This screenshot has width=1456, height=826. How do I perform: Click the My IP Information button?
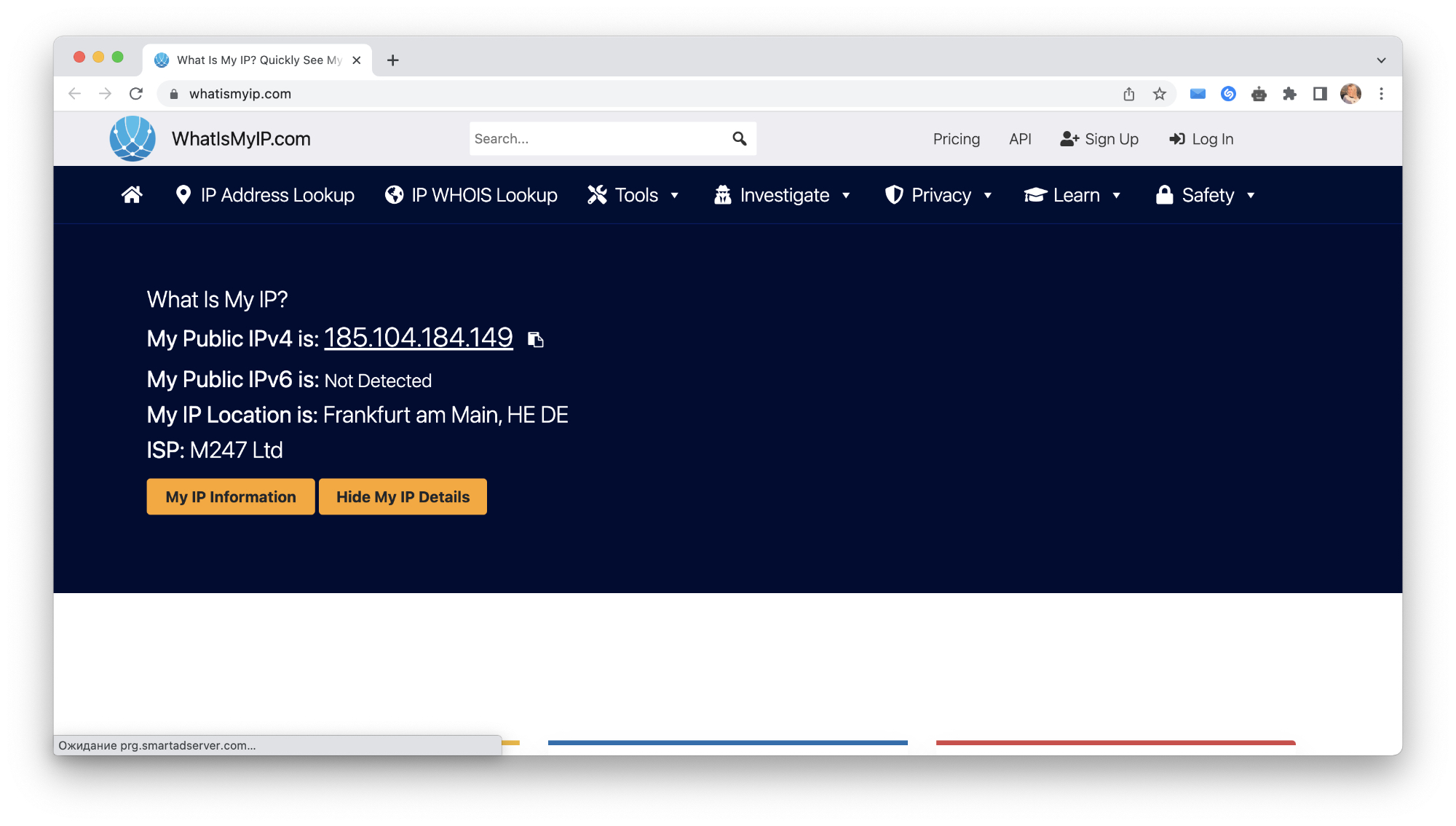[231, 497]
